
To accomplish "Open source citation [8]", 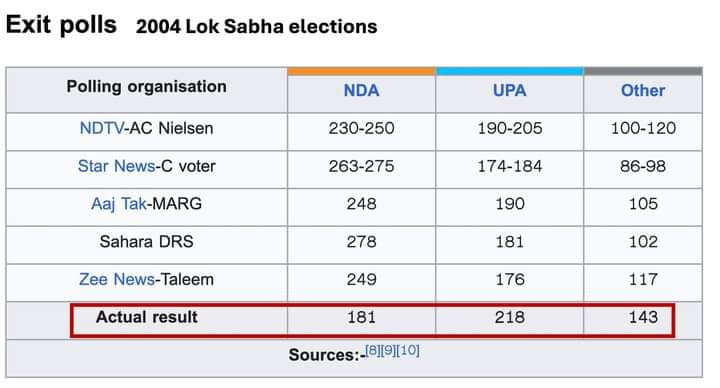I will 372,350.
